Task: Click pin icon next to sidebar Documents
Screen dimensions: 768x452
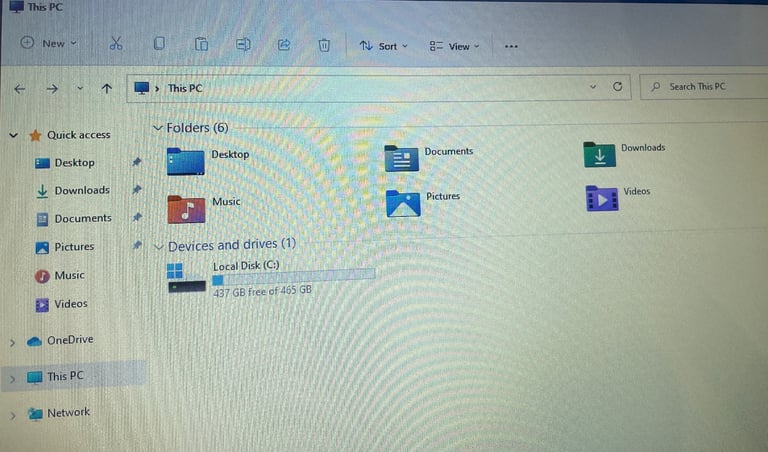Action: click(137, 216)
